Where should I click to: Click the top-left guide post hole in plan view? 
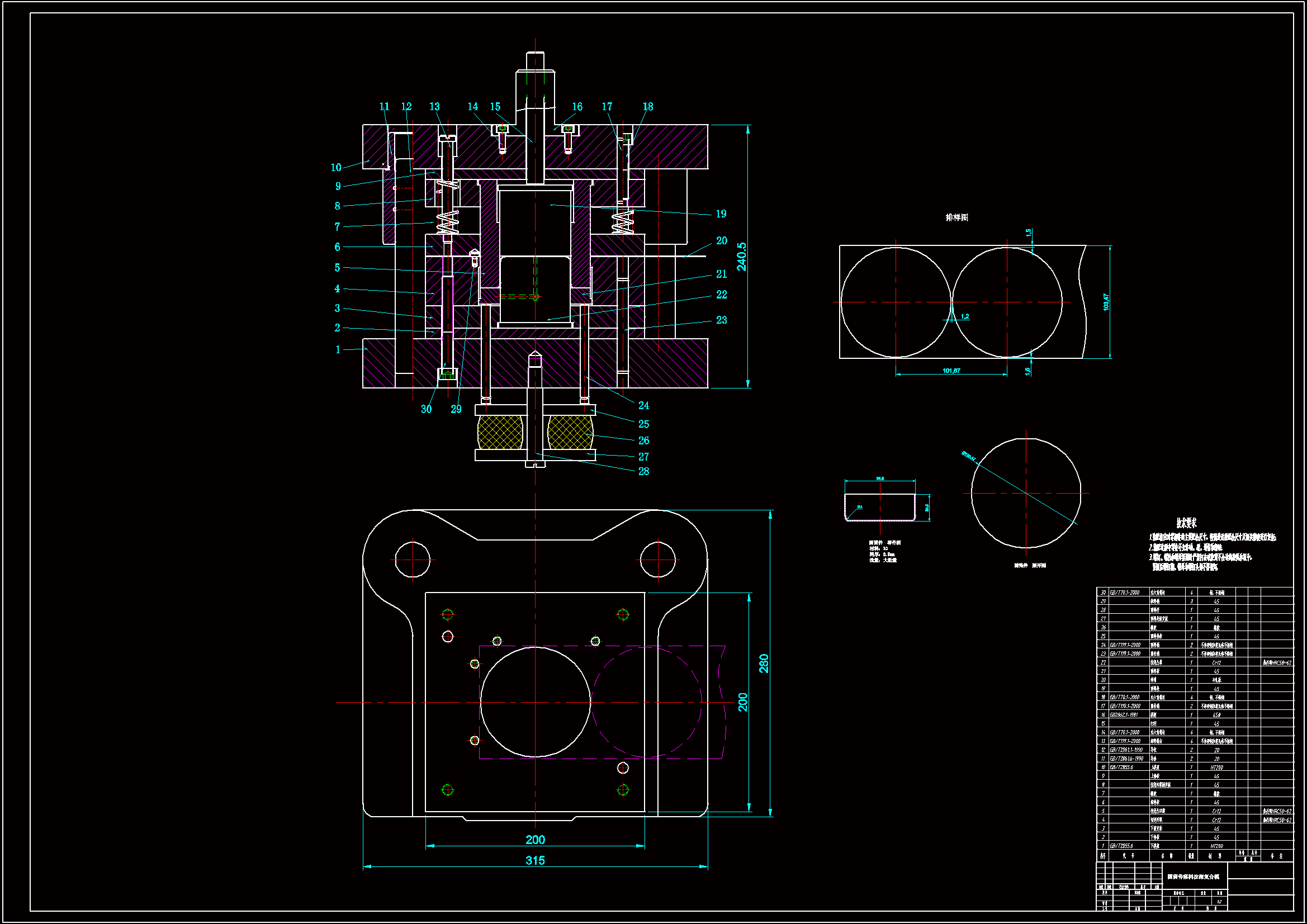pos(412,559)
